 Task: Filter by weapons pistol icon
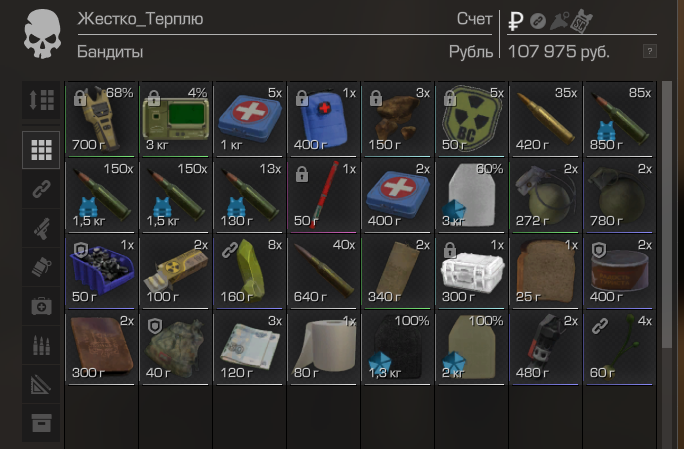pos(41,228)
